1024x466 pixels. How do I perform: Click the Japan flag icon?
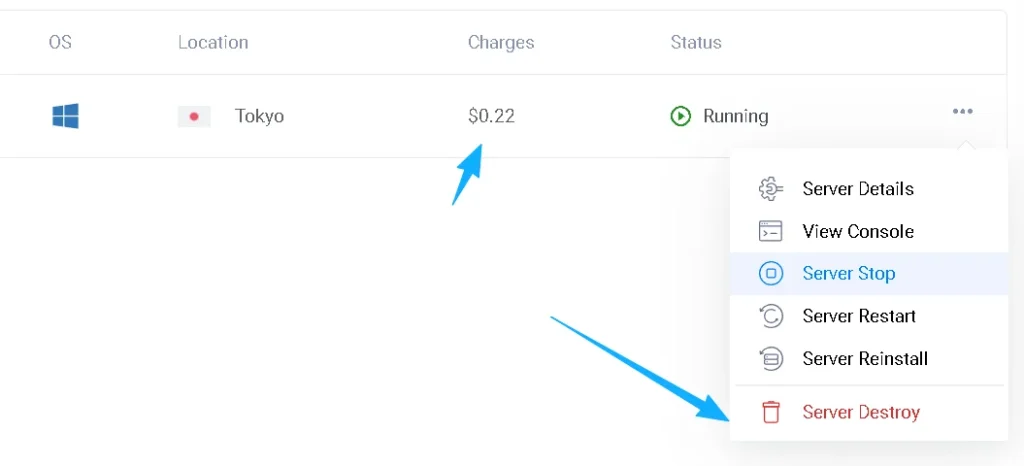click(194, 116)
